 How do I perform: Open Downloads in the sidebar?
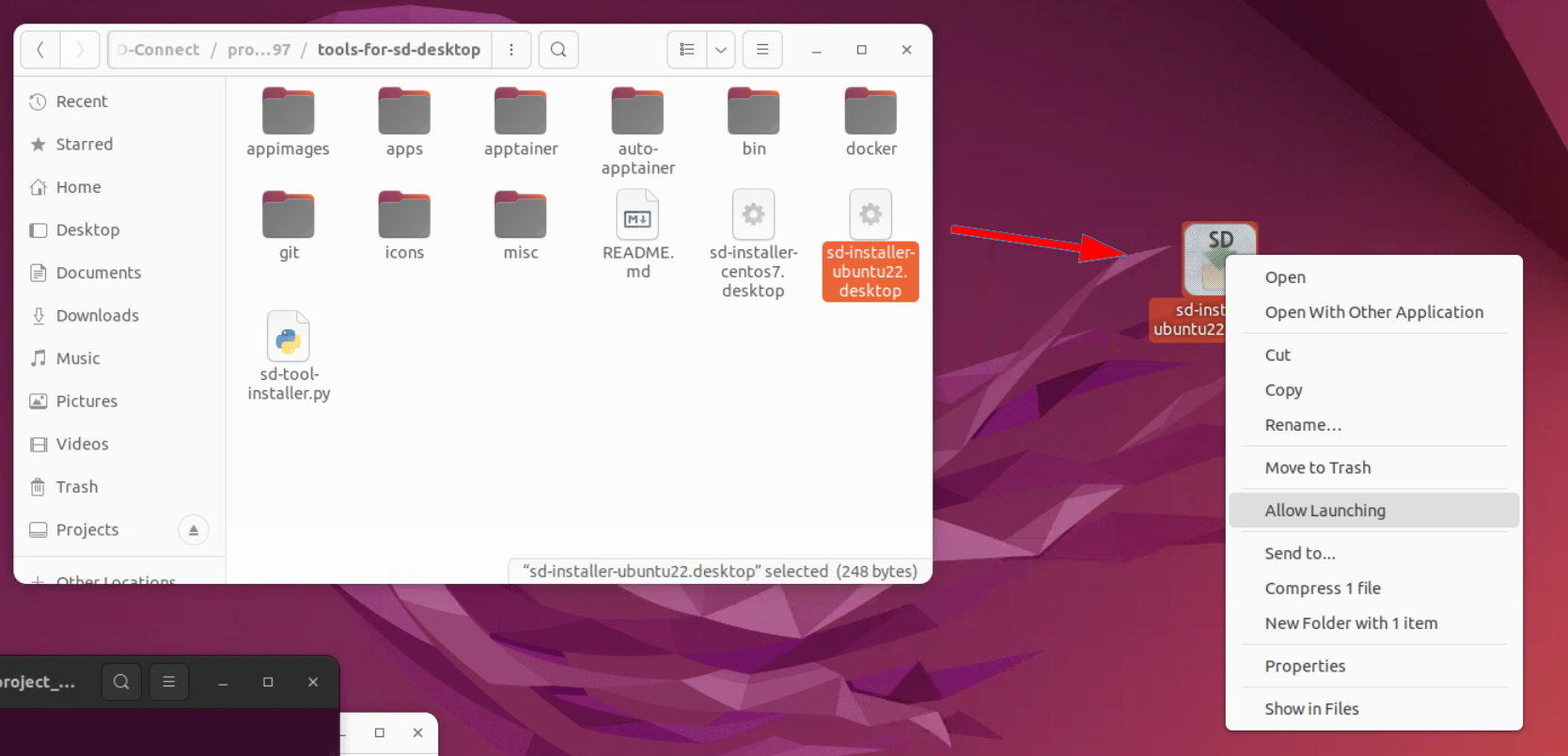(97, 316)
